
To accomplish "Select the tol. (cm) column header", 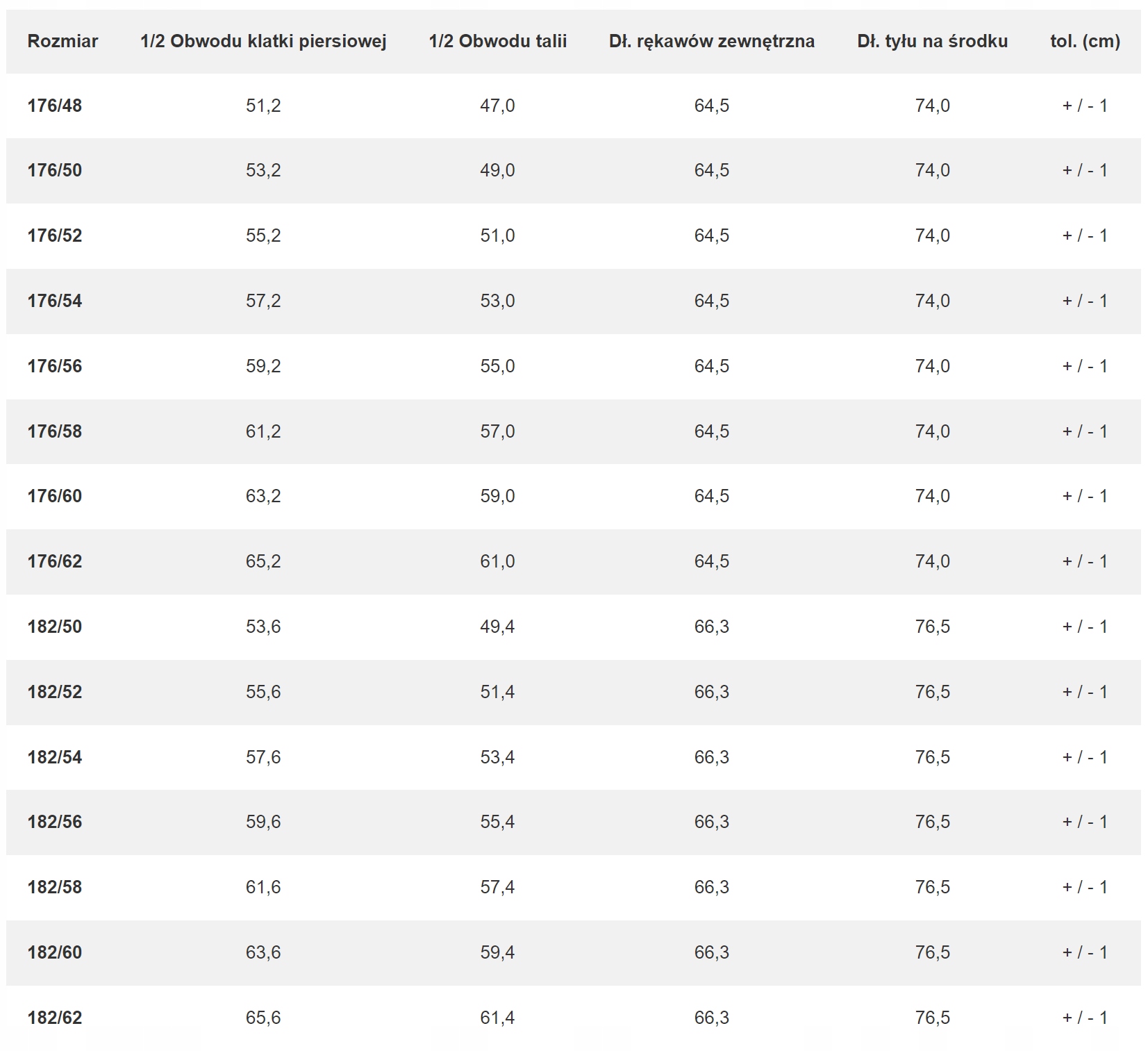I will 1085,41.
